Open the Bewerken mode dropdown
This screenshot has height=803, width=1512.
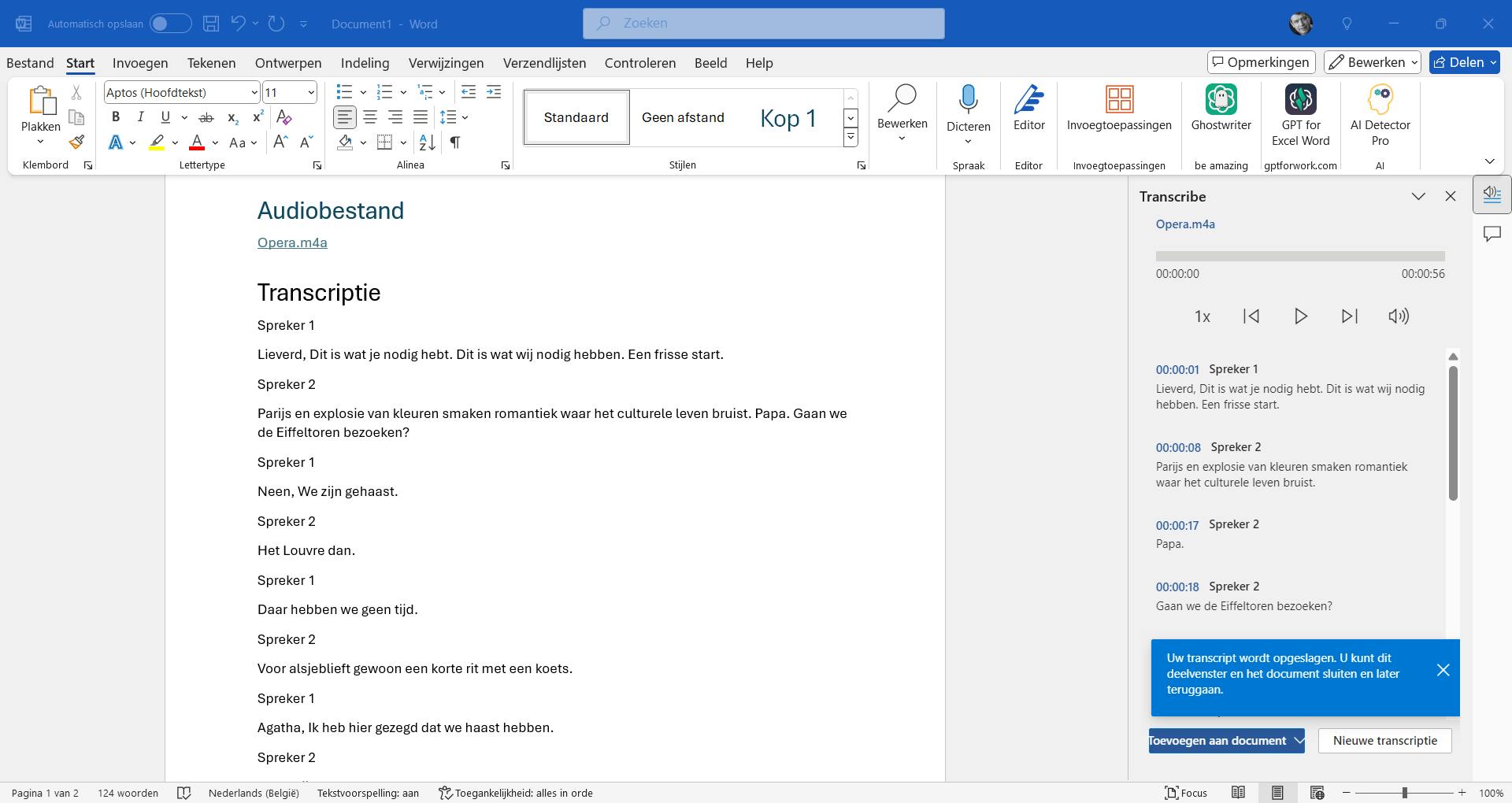click(x=1373, y=62)
